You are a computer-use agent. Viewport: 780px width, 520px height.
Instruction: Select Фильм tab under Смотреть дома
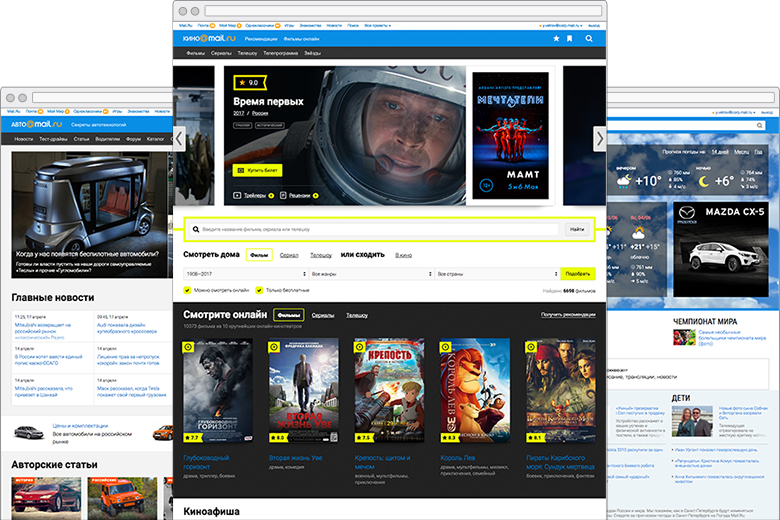tap(259, 255)
